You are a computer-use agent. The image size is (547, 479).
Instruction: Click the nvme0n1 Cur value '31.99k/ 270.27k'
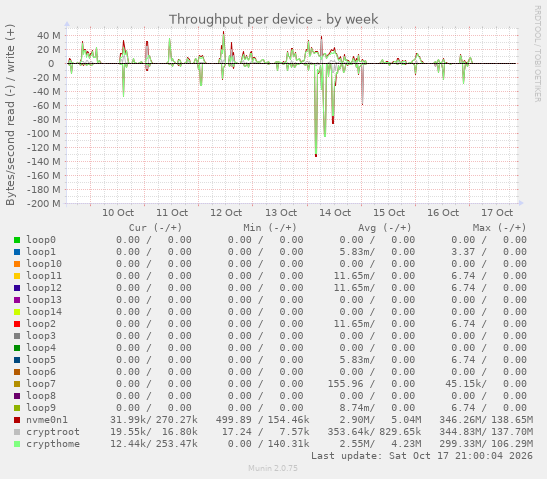[154, 420]
